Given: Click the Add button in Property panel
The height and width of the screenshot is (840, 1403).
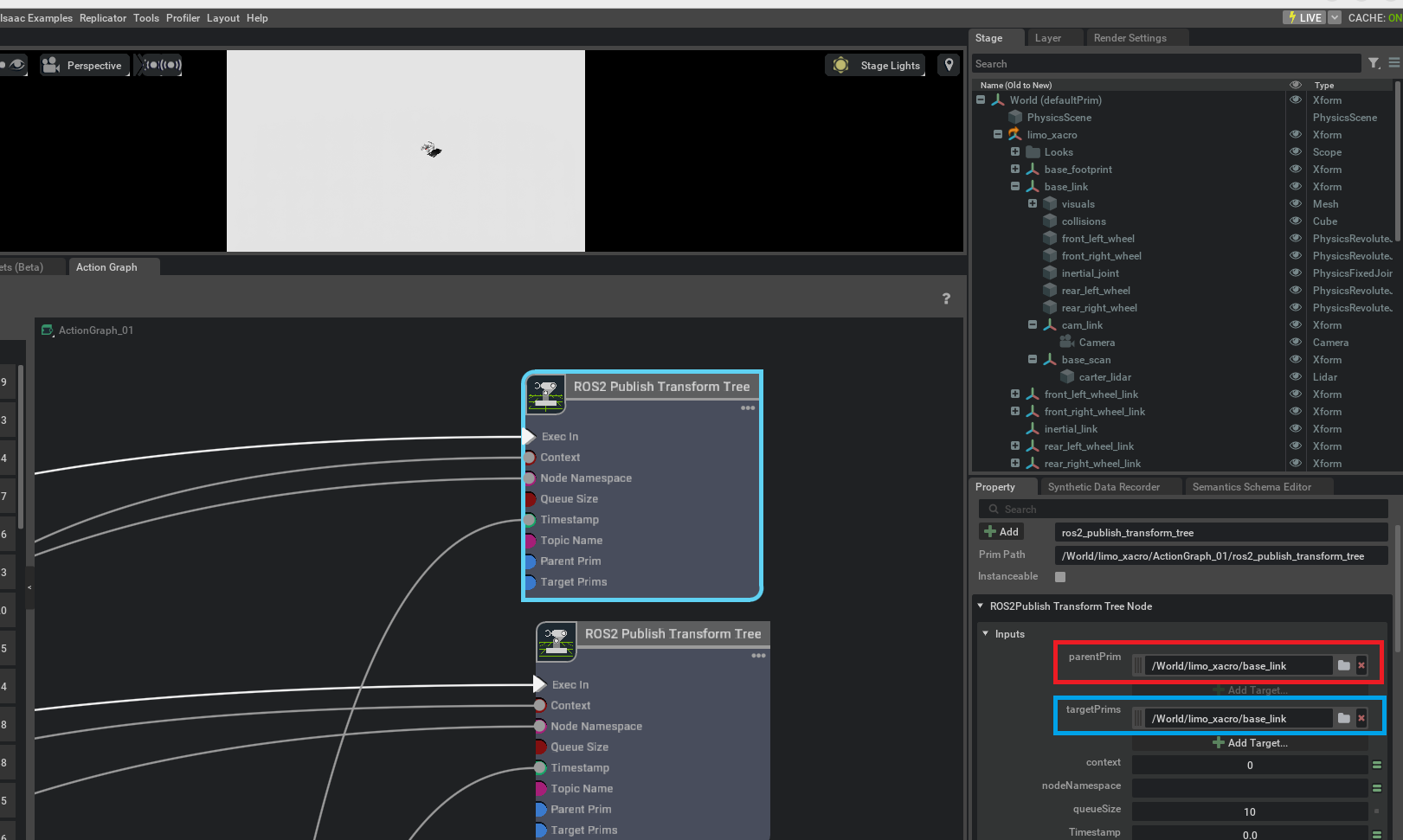Looking at the screenshot, I should (x=1001, y=532).
